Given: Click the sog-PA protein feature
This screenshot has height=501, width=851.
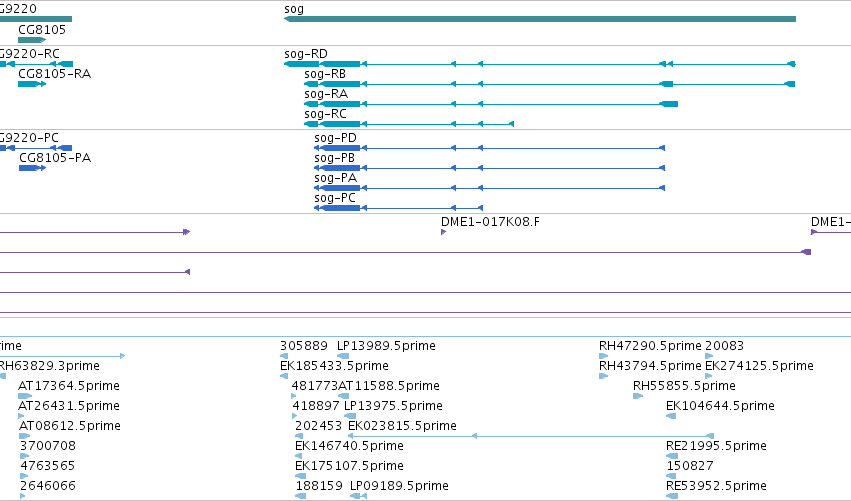Looking at the screenshot, I should (x=490, y=188).
